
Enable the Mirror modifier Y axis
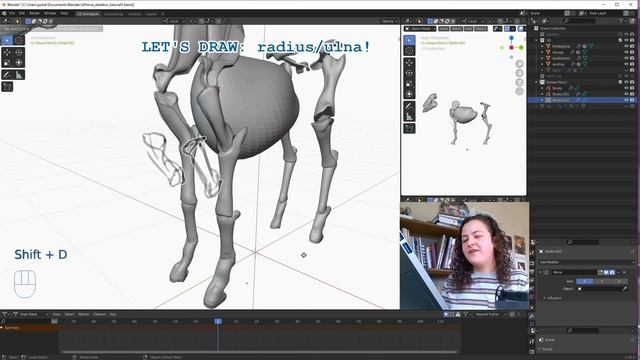point(602,281)
